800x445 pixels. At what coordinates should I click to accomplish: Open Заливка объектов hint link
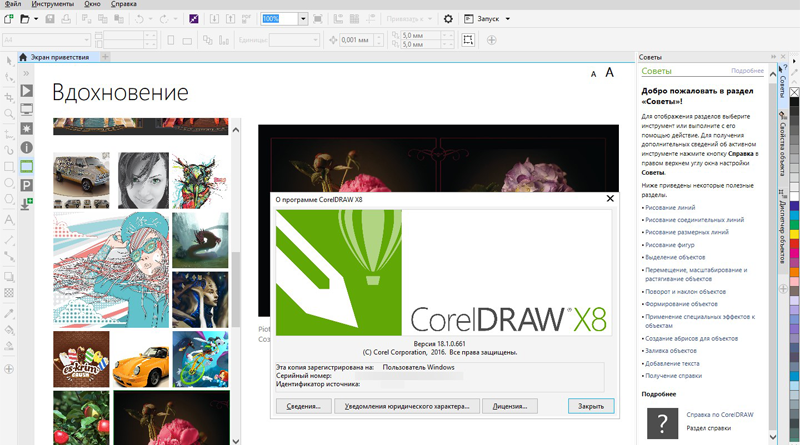point(670,351)
